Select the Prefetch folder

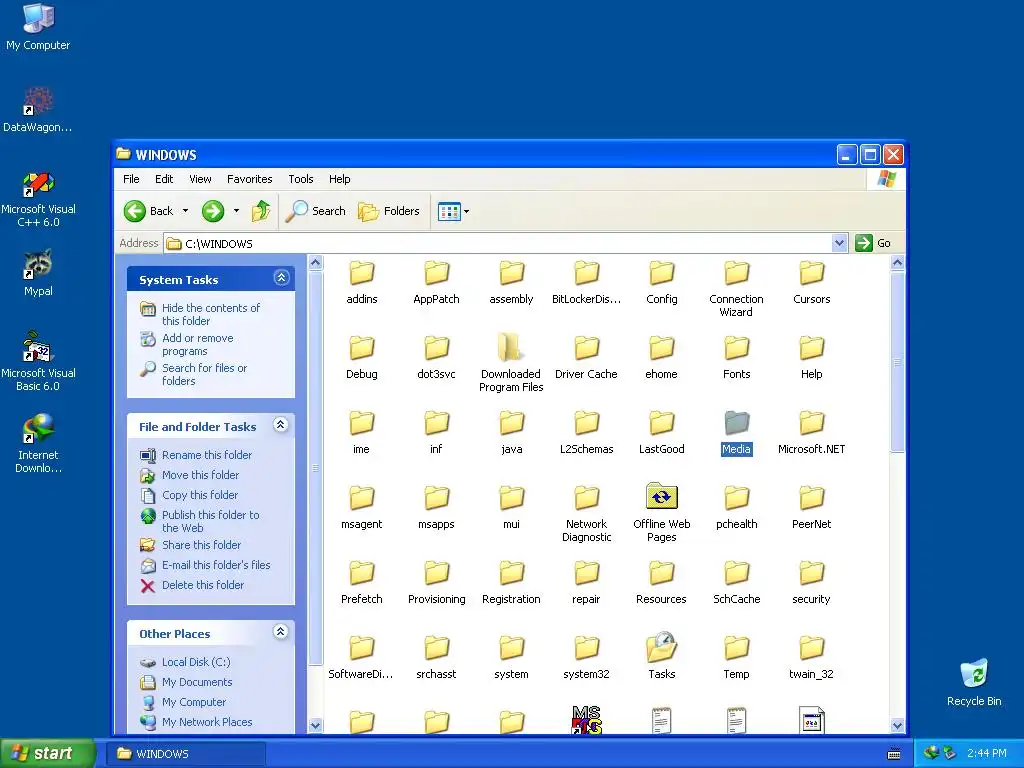click(362, 583)
